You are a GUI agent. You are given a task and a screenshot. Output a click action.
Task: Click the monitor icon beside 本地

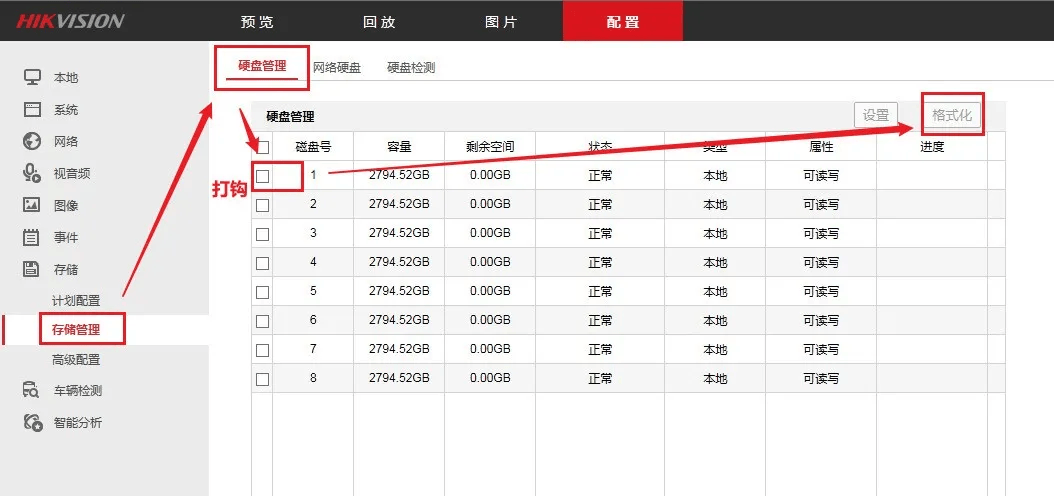32,77
